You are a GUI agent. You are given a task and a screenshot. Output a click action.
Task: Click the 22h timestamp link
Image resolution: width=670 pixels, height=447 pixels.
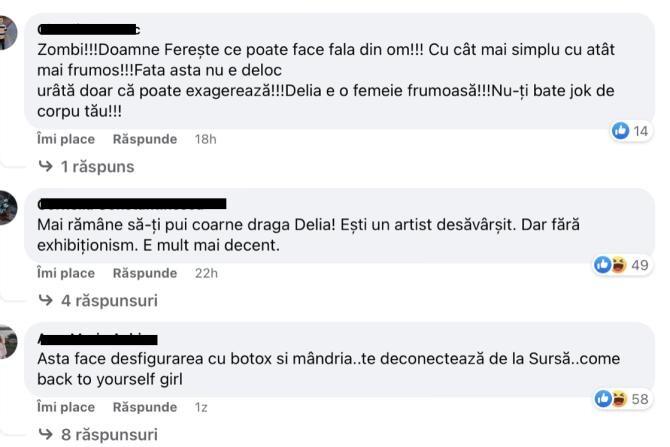(x=205, y=273)
